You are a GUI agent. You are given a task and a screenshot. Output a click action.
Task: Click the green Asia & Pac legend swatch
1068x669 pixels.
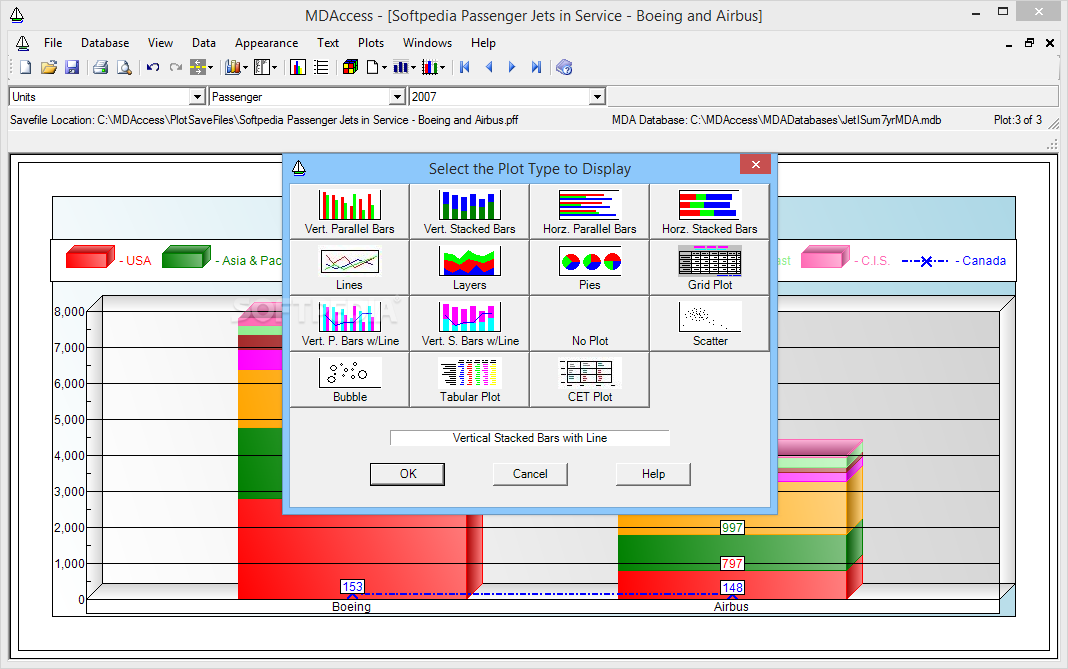click(187, 257)
